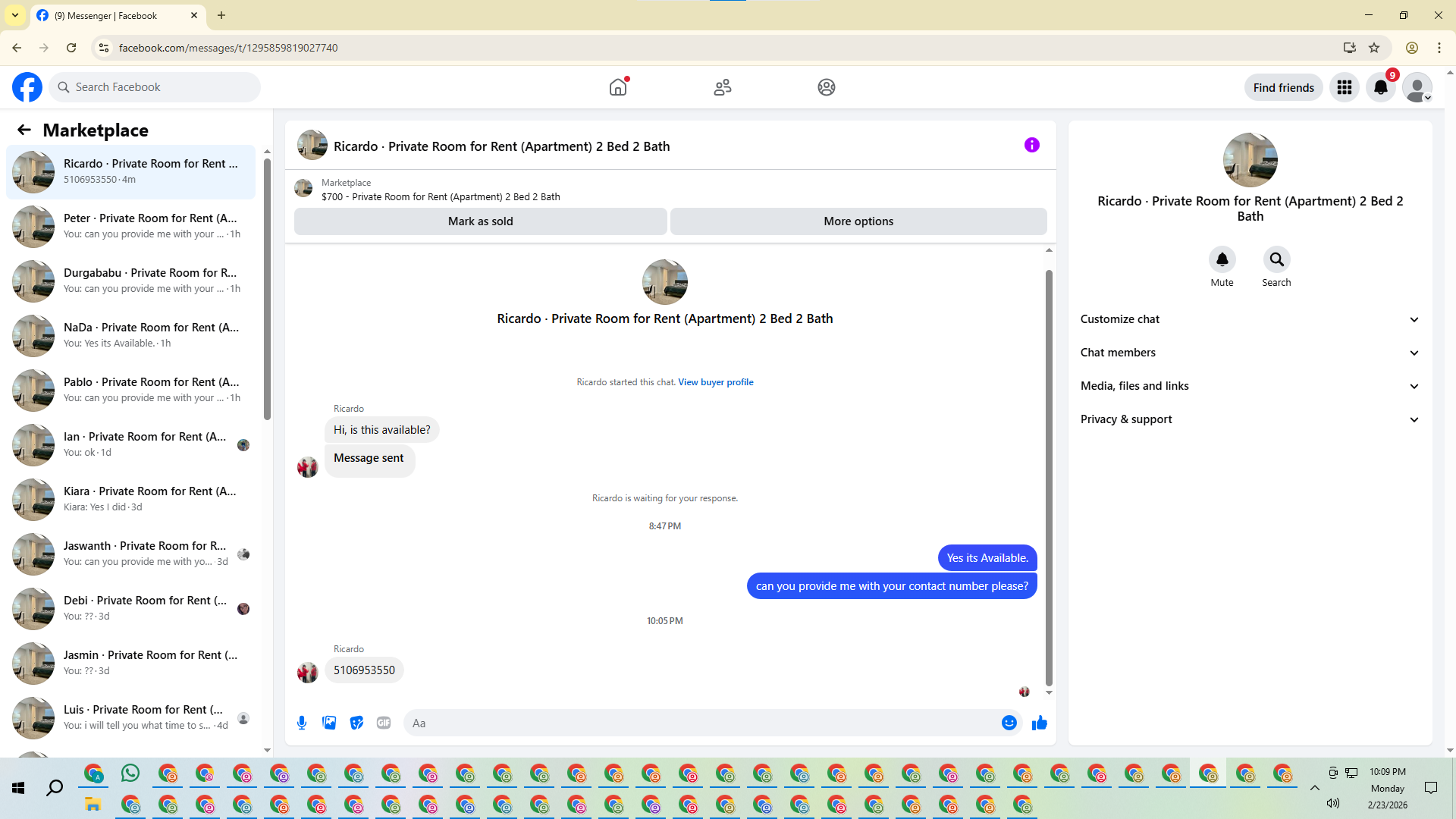1456x819 pixels.
Task: Open the Friends tab
Action: point(722,87)
